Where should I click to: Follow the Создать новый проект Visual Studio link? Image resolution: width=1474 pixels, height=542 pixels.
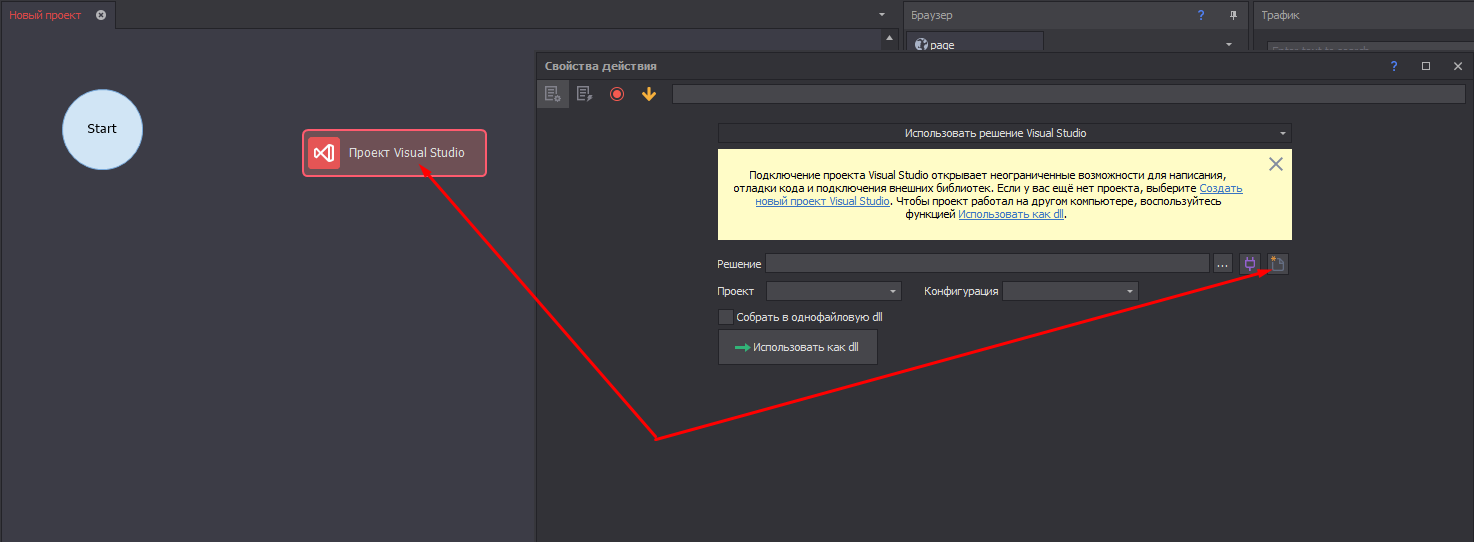(x=998, y=194)
